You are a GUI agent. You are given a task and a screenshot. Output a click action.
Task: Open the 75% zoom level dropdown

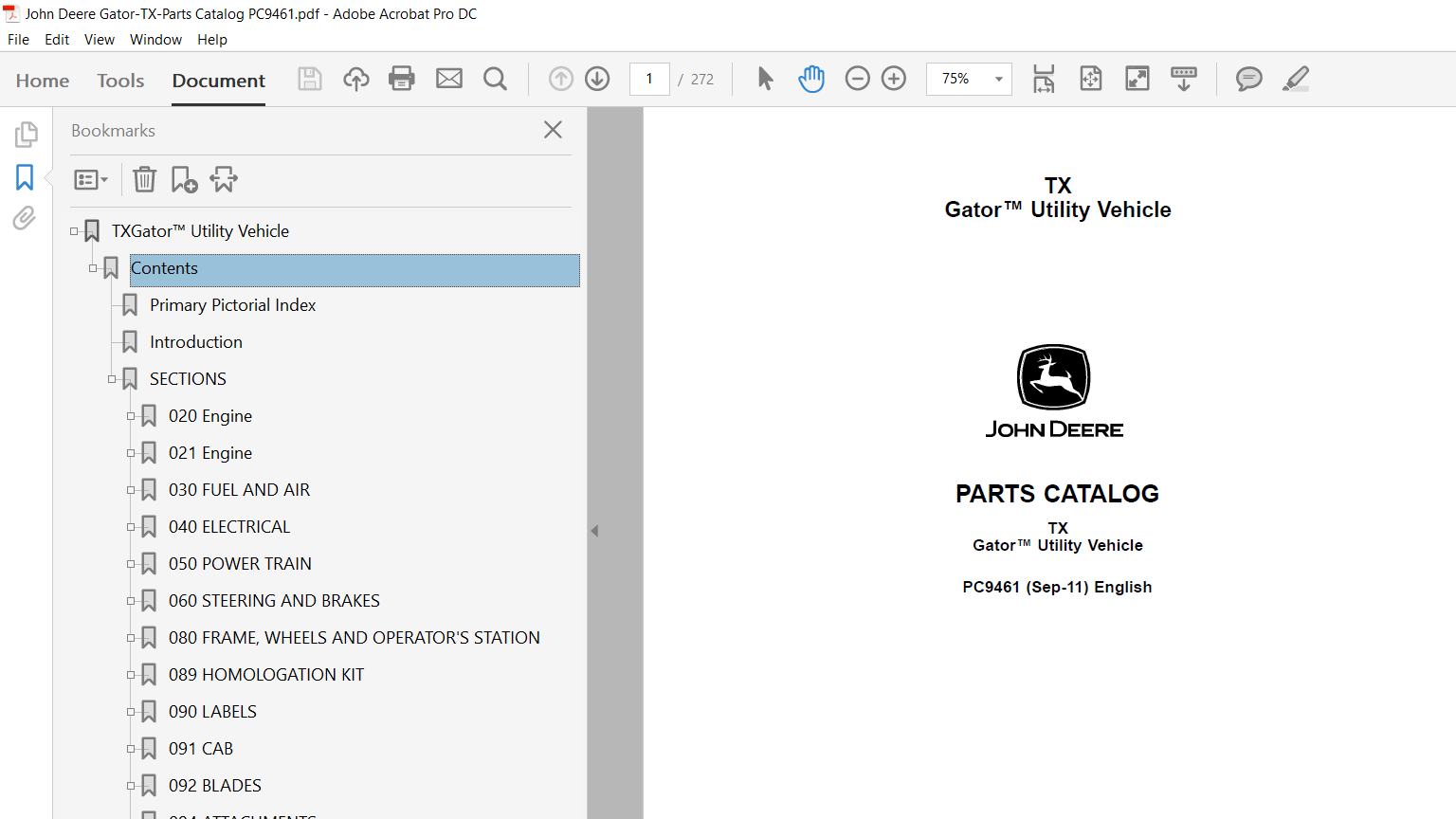coord(998,80)
